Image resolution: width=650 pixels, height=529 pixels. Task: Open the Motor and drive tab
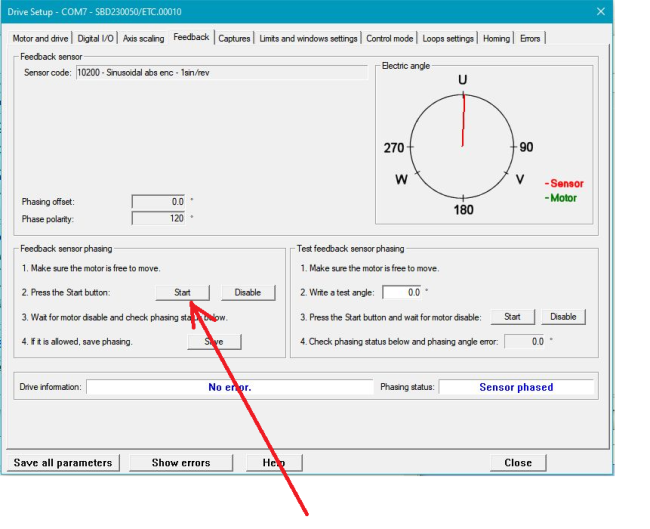click(x=40, y=39)
